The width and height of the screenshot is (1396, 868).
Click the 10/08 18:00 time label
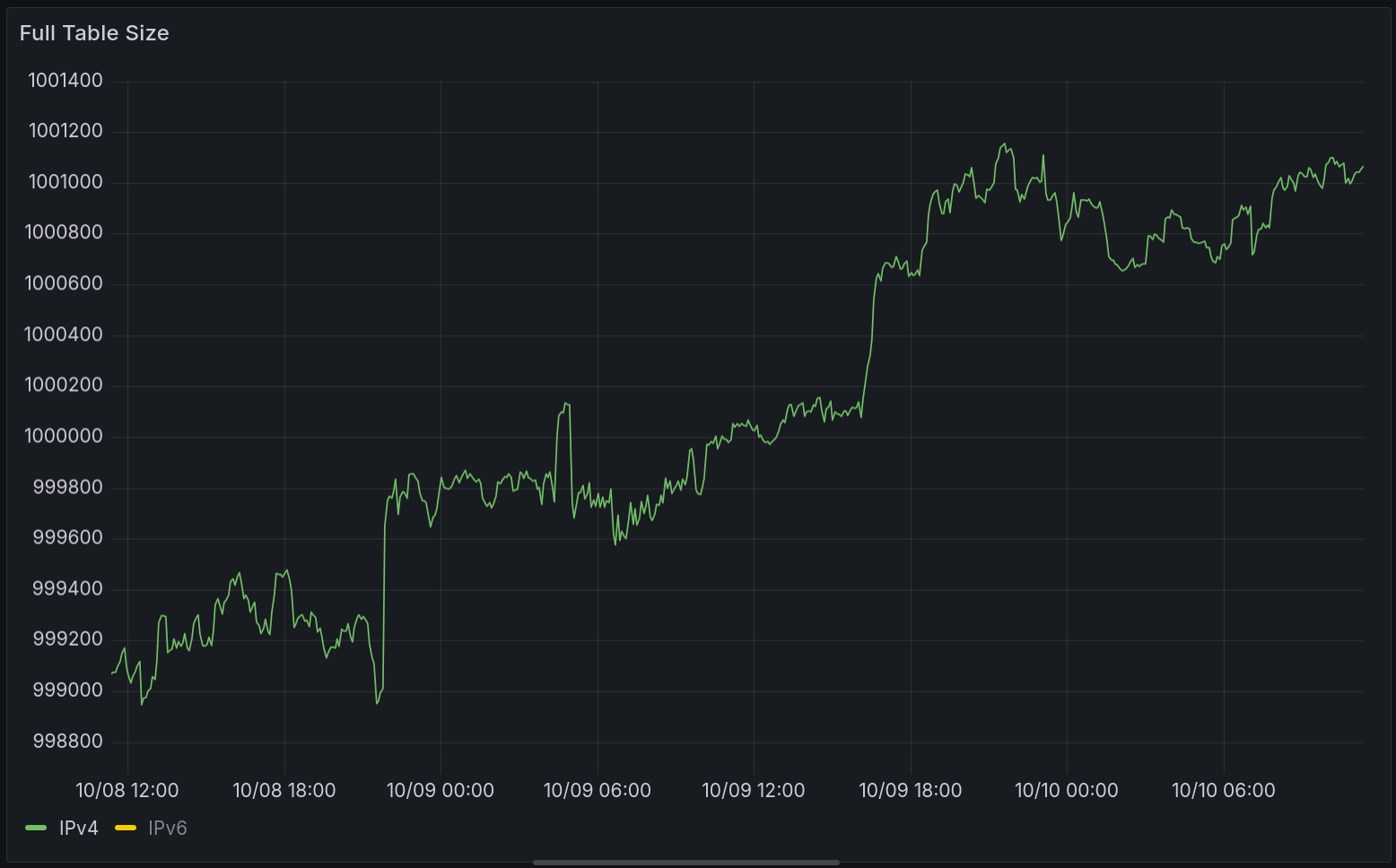coord(284,790)
